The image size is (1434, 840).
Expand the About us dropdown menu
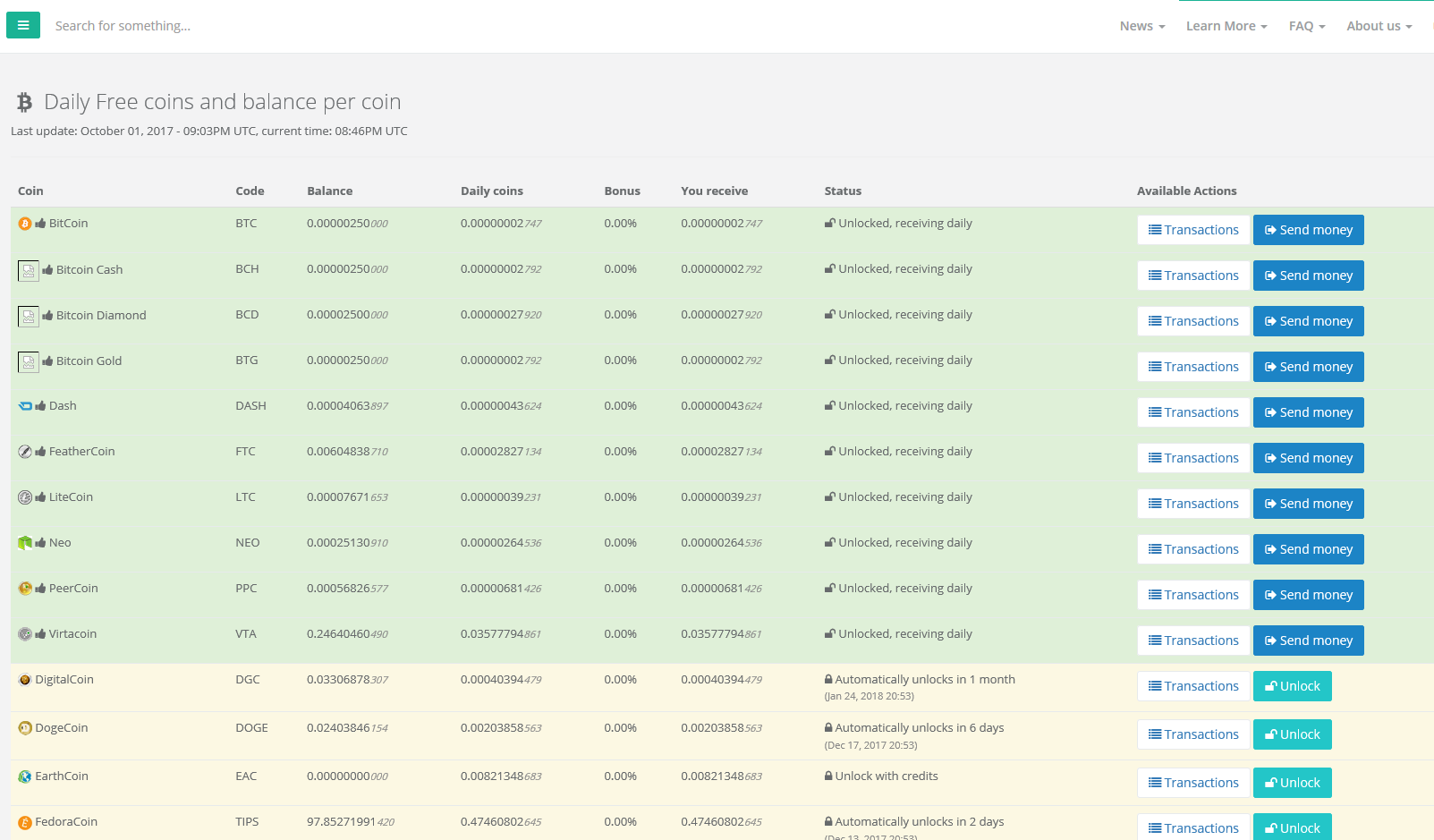pos(1379,26)
